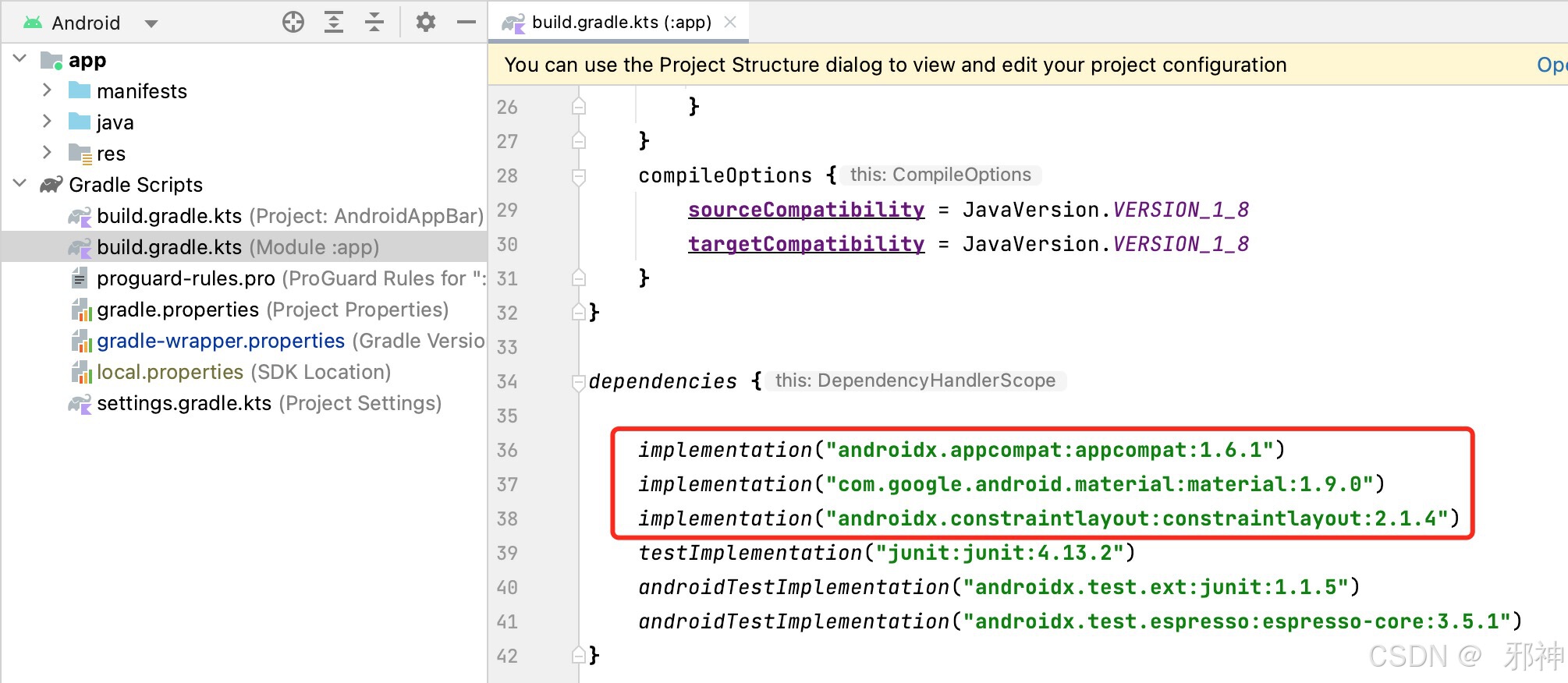Click line number 33 in the gutter
This screenshot has height=683, width=1568.
507,347
